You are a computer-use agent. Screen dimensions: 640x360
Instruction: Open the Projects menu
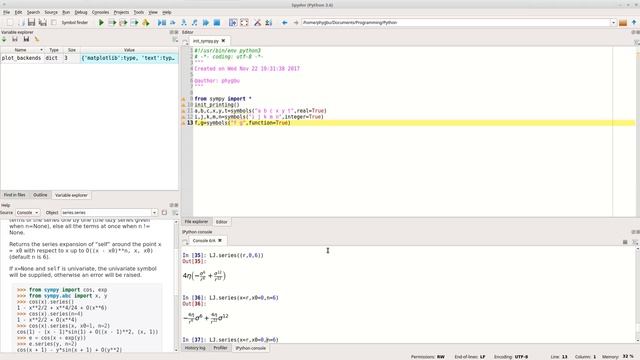(x=121, y=13)
